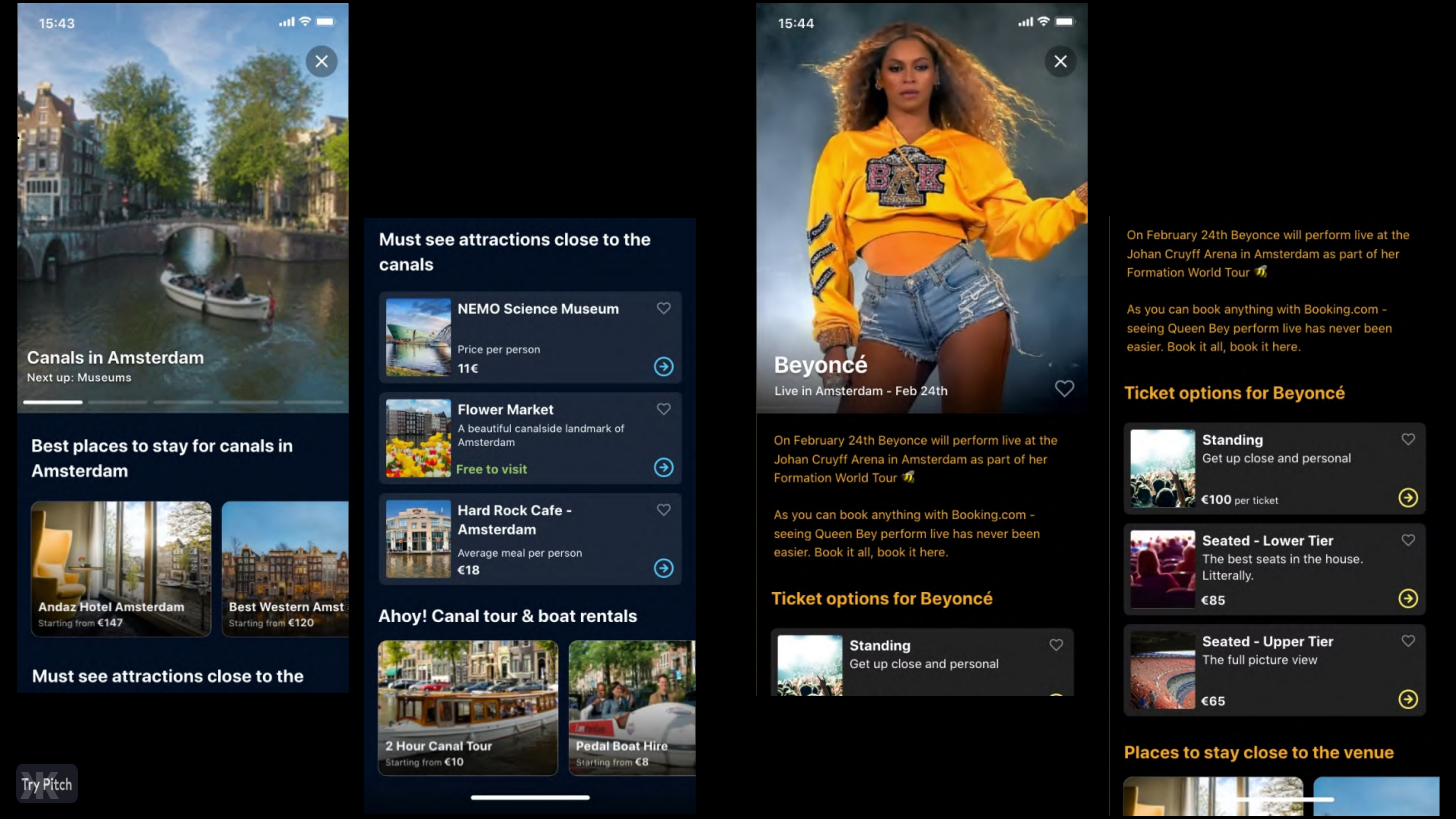1456x840 pixels.
Task: Click the Standing crowd thumbnail, €100 ticket
Action: [x=1163, y=469]
